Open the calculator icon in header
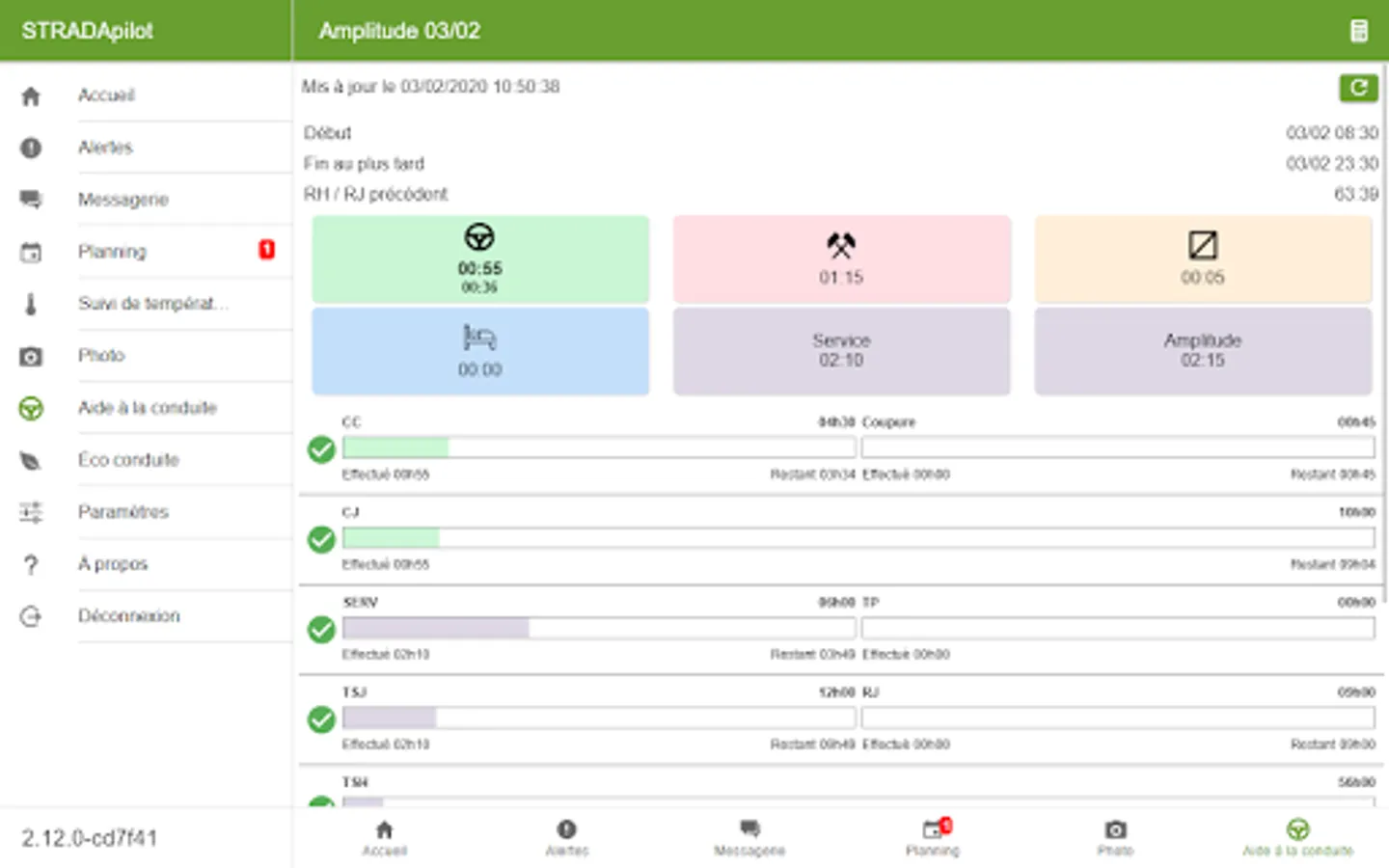The image size is (1389, 868). [1358, 31]
